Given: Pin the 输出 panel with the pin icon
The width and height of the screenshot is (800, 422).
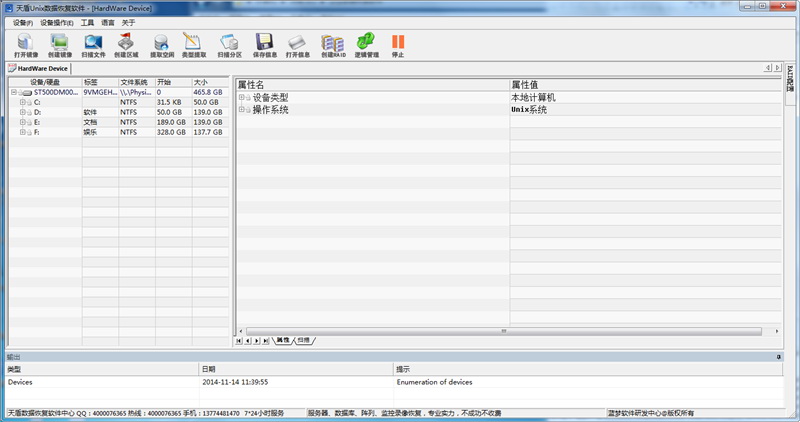Looking at the screenshot, I should (779, 357).
